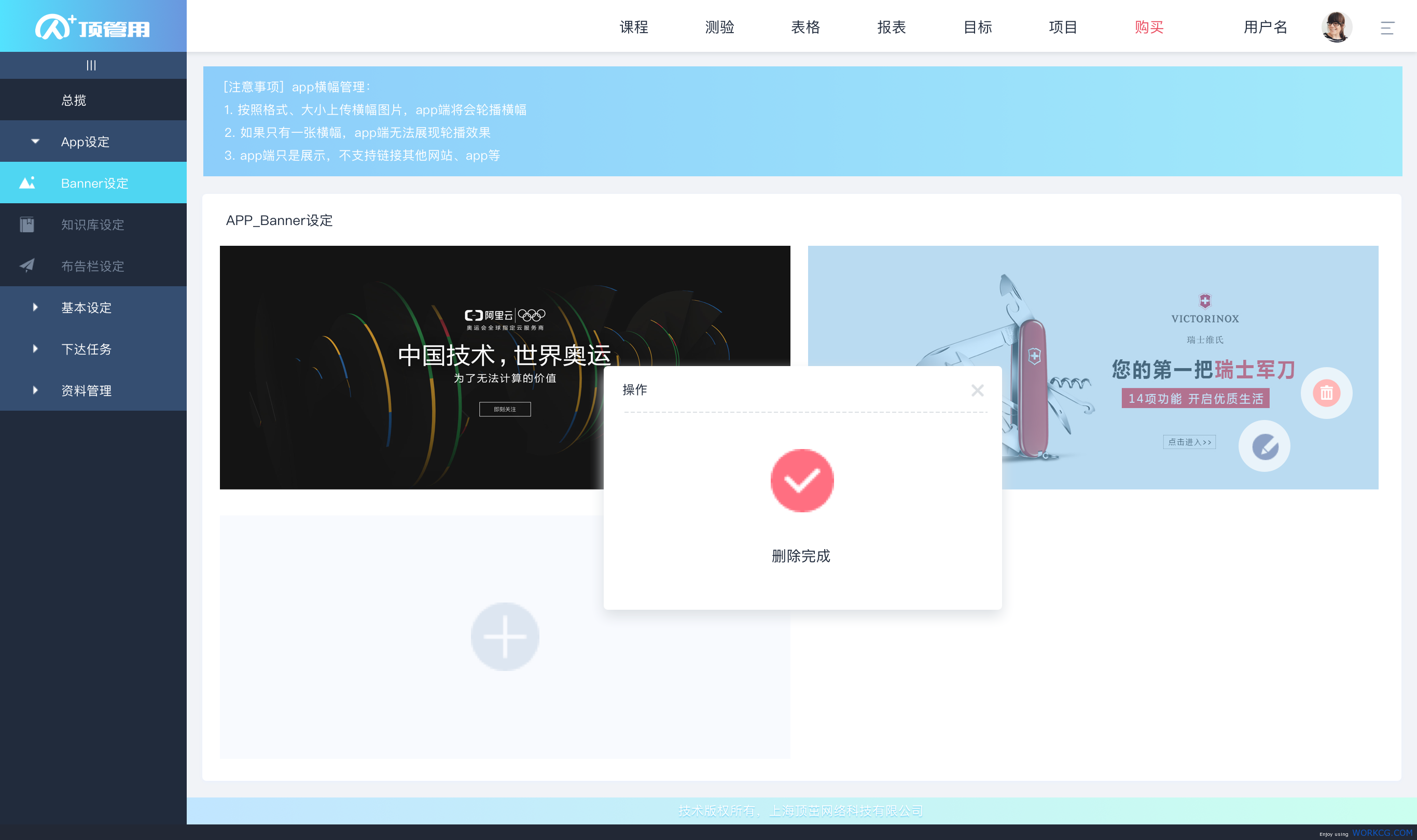Click the 用户名 label
The image size is (1417, 840).
coord(1265,27)
